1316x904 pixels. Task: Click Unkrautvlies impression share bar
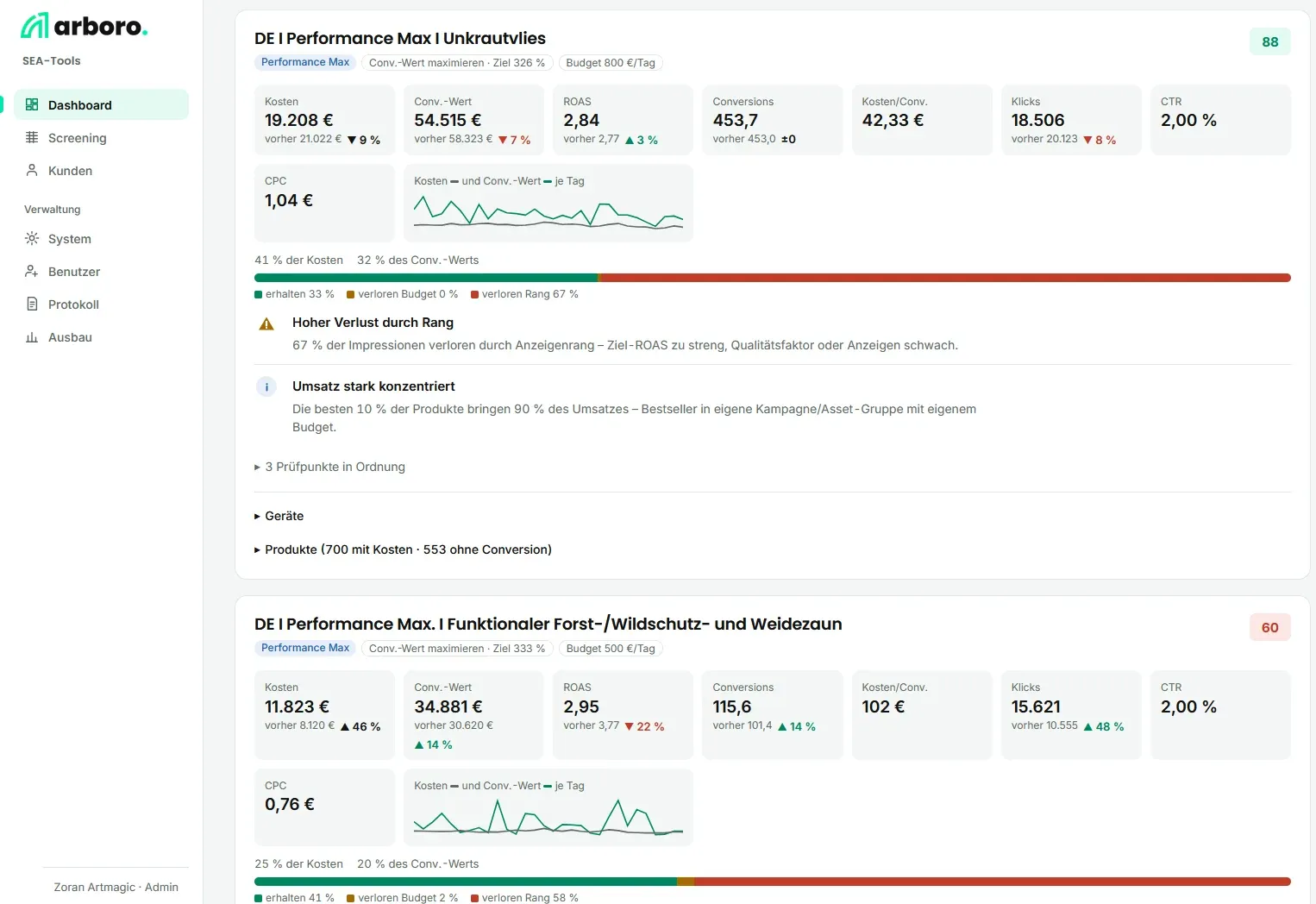773,278
